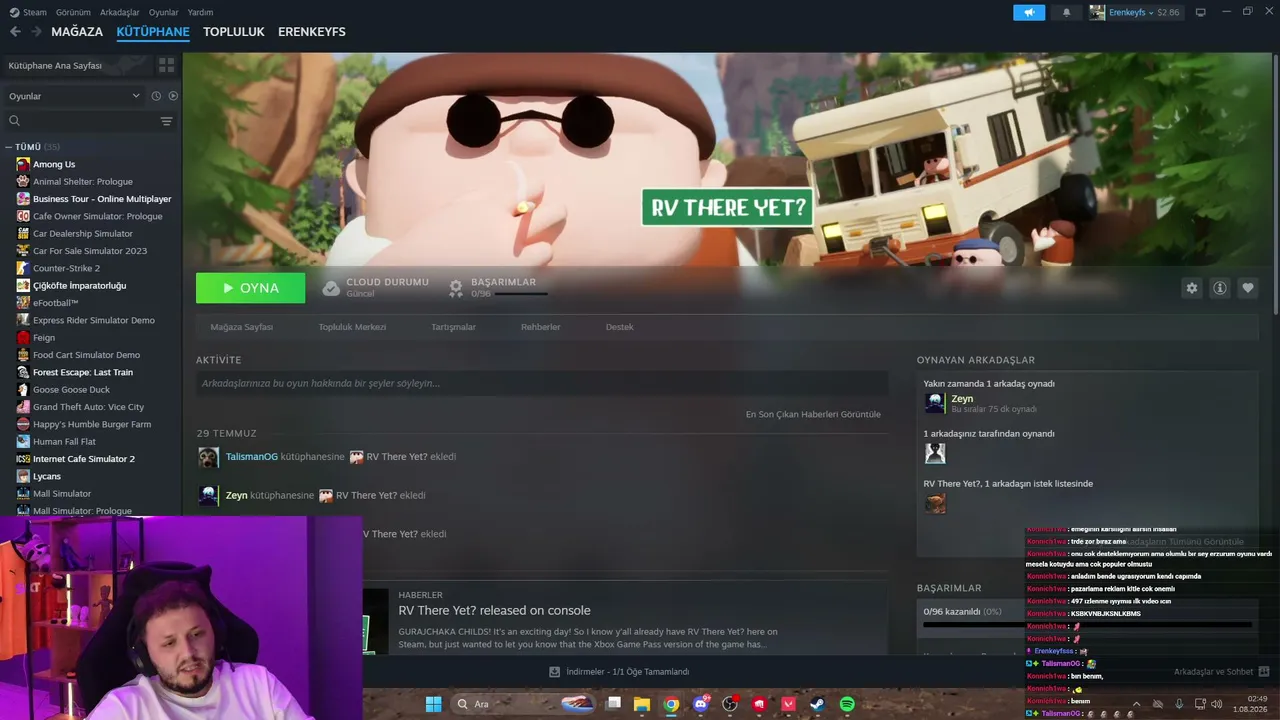
Task: Open TalismanOG's avatar in activity feed
Action: [208, 457]
